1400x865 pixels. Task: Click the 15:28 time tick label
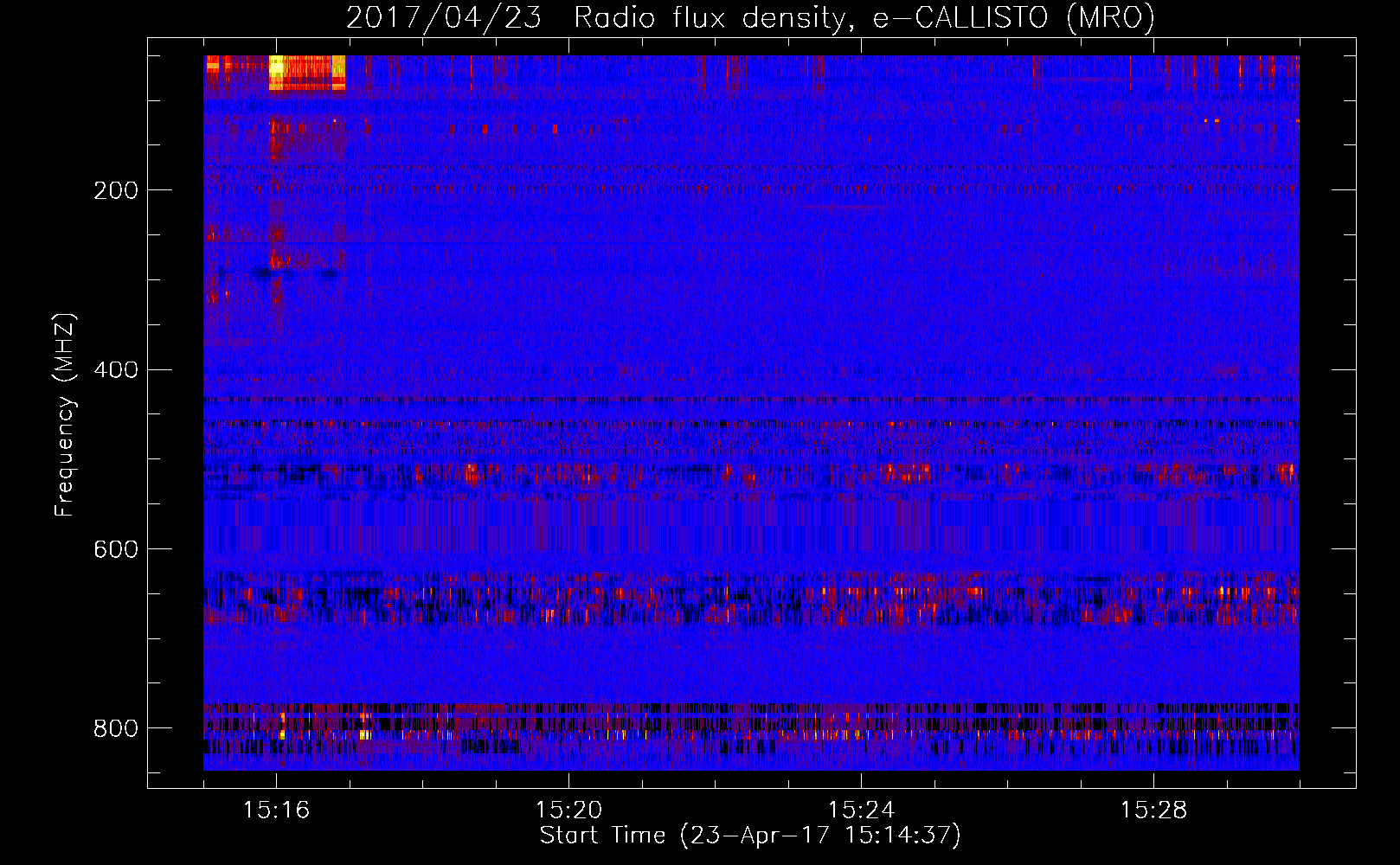point(1153,811)
